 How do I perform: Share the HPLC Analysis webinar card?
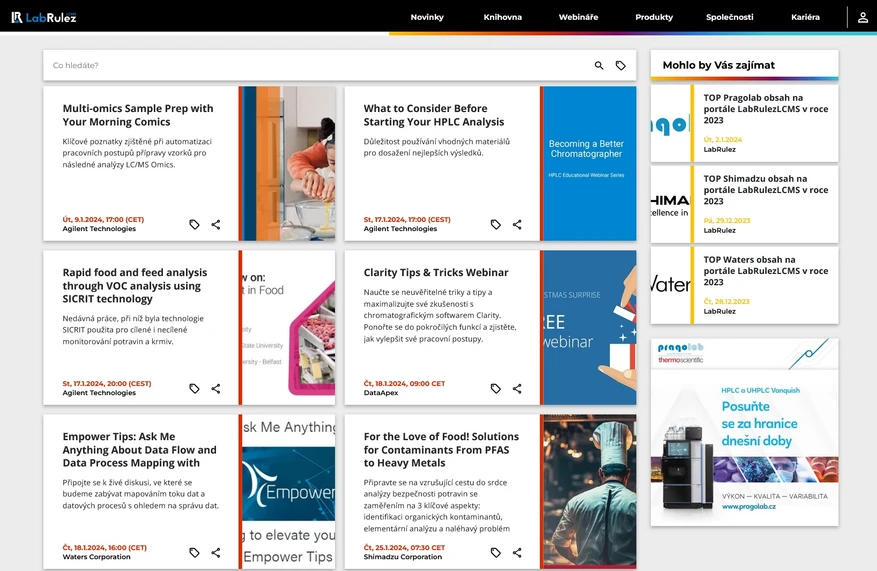[517, 224]
